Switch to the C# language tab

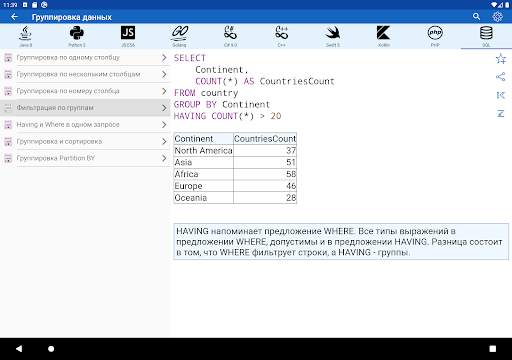(230, 36)
